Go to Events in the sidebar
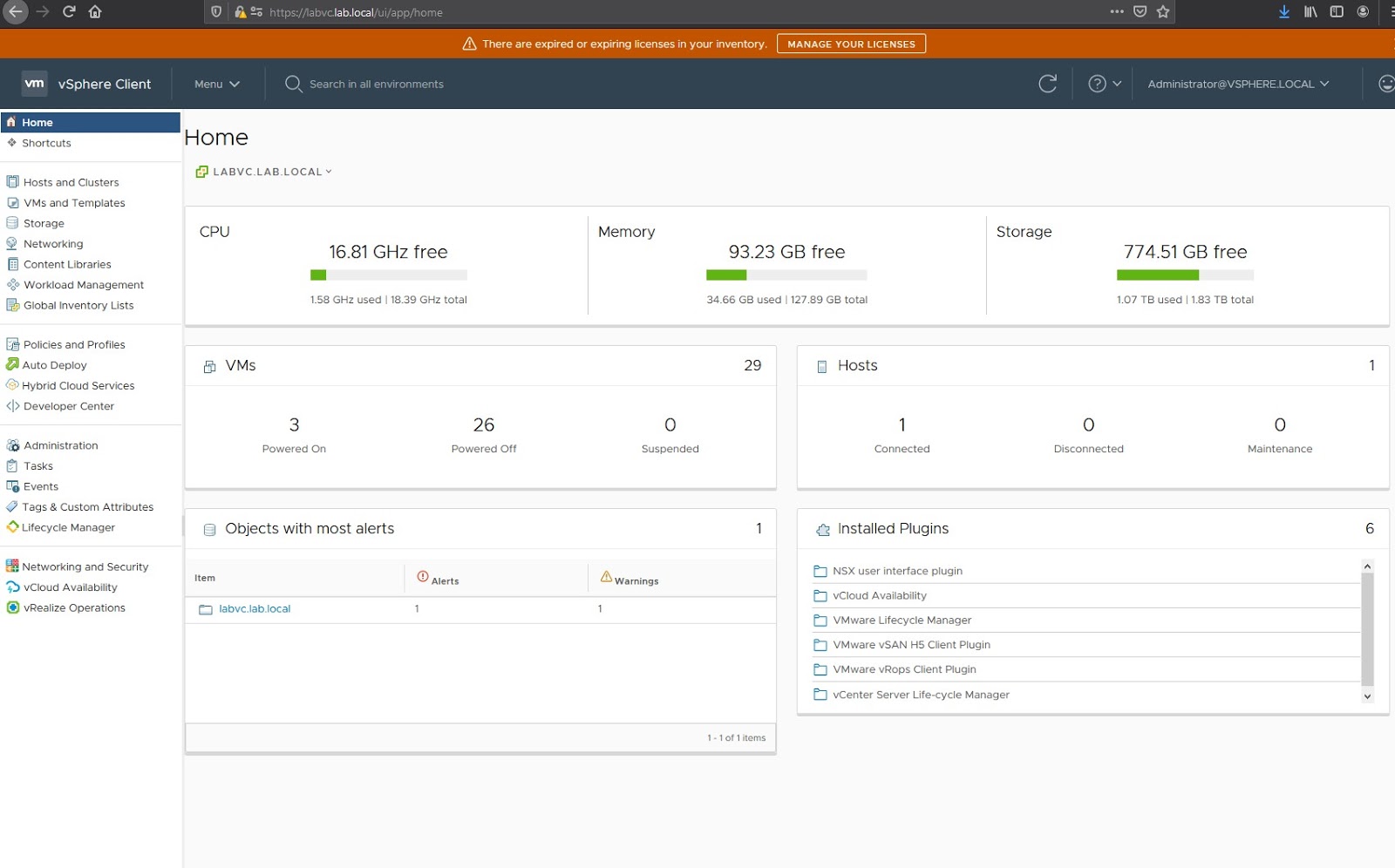Viewport: 1395px width, 868px height. tap(41, 486)
